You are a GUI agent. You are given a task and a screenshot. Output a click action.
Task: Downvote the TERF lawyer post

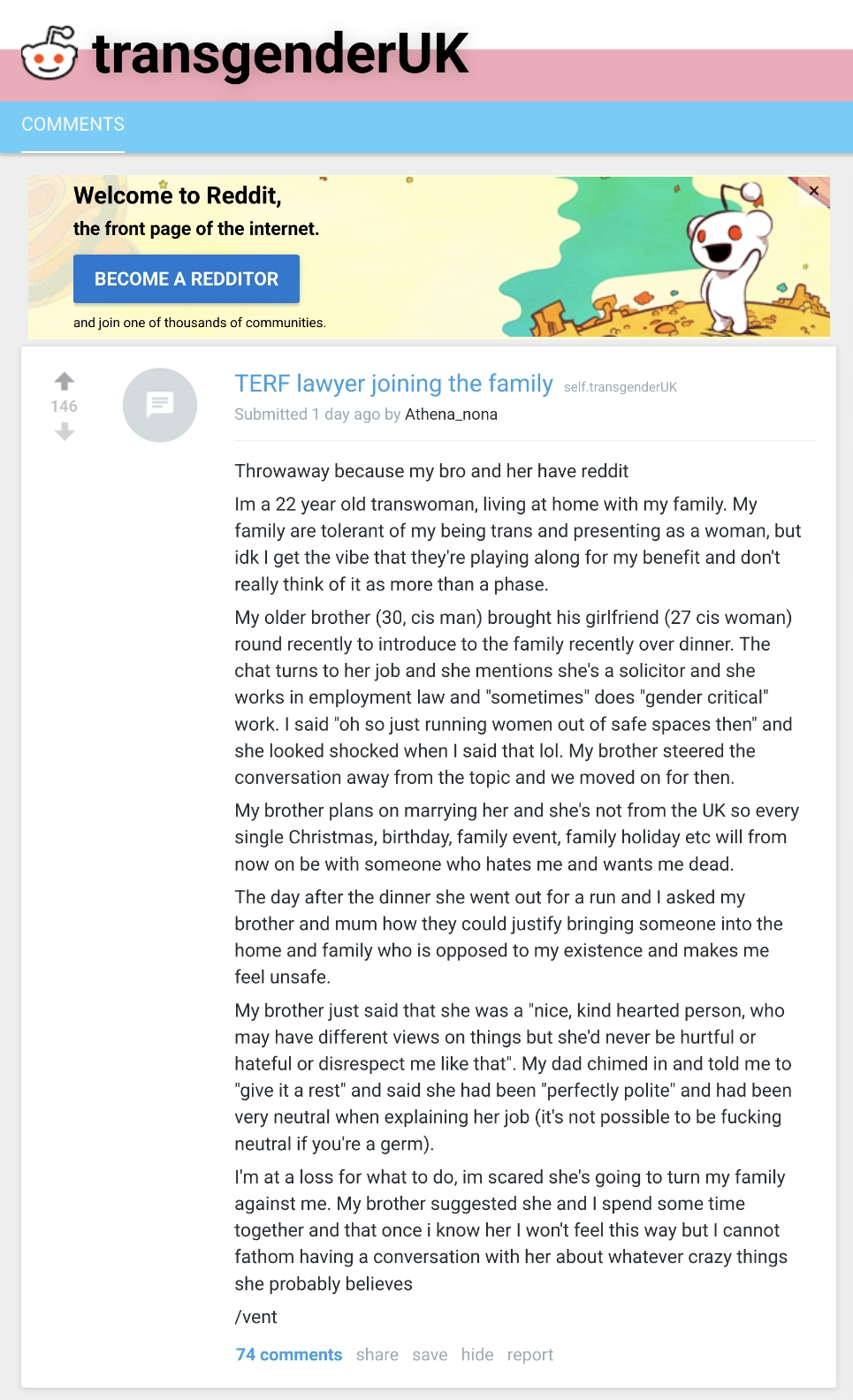click(65, 431)
